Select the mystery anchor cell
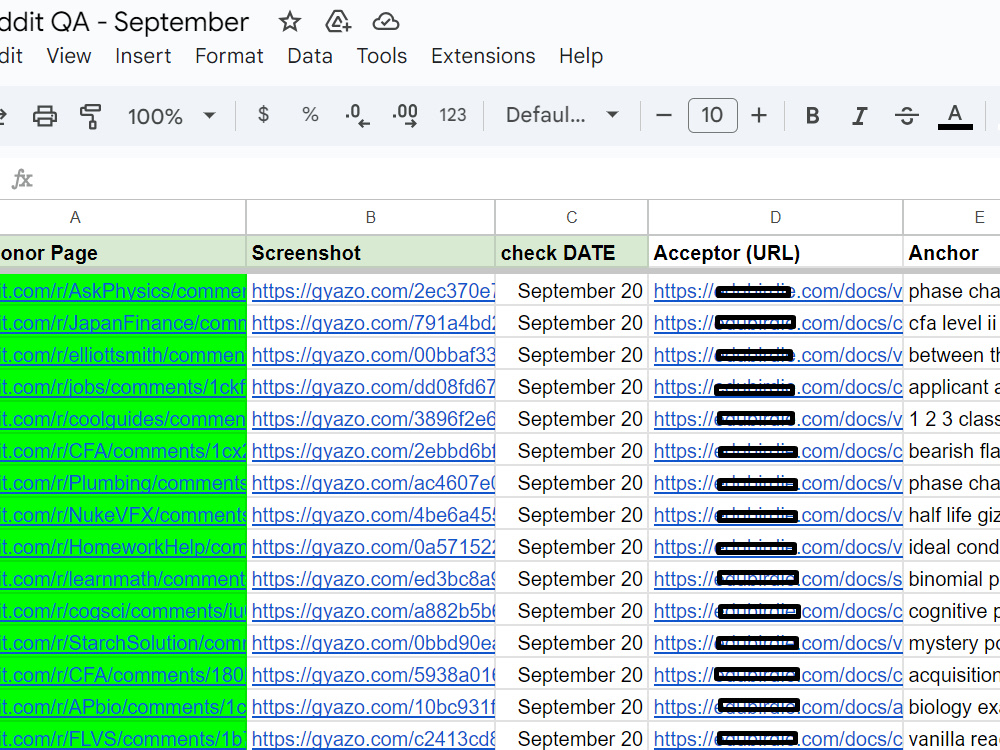 click(952, 643)
